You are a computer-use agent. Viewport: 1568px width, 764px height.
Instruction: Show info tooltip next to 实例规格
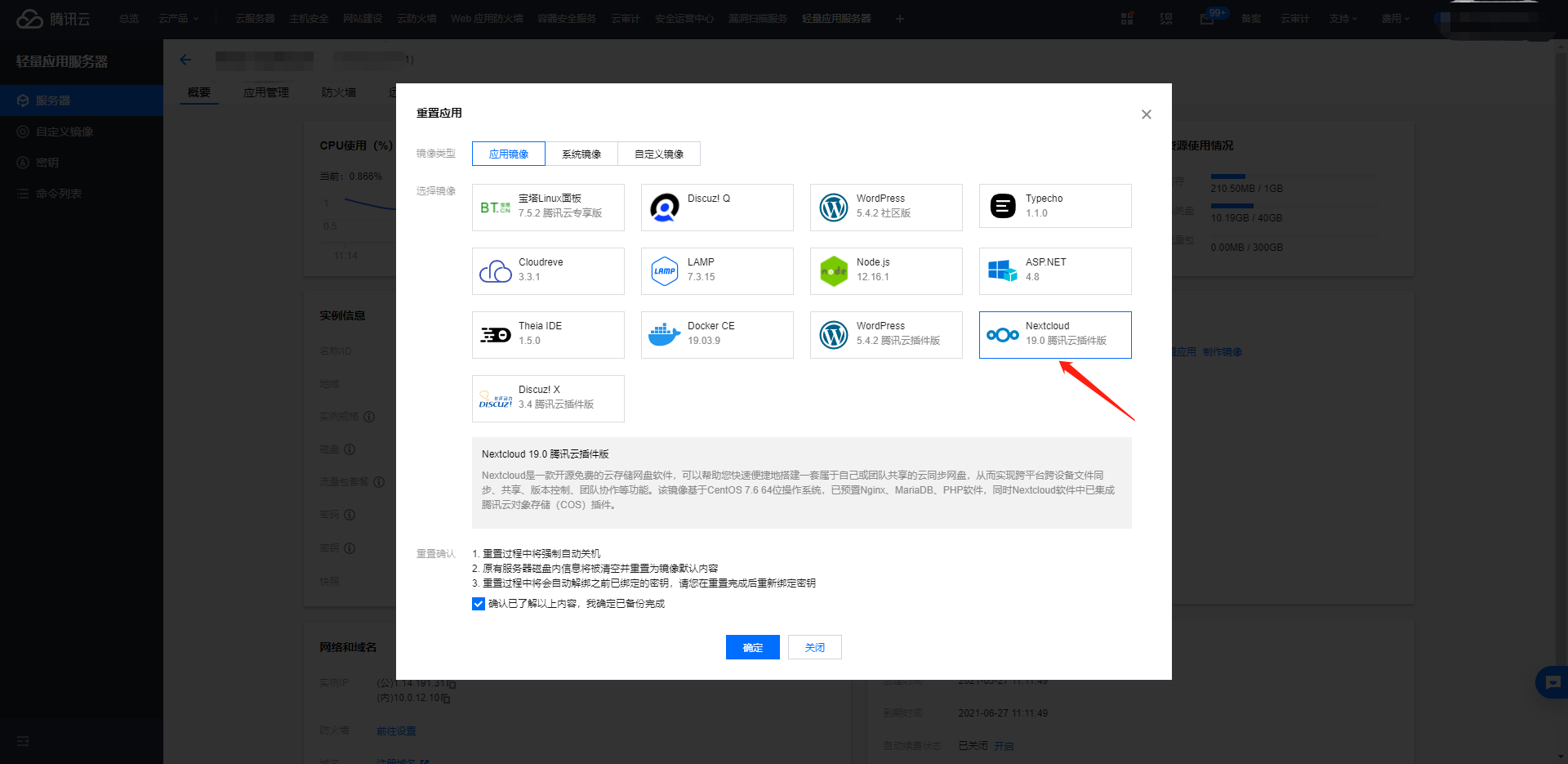click(369, 417)
